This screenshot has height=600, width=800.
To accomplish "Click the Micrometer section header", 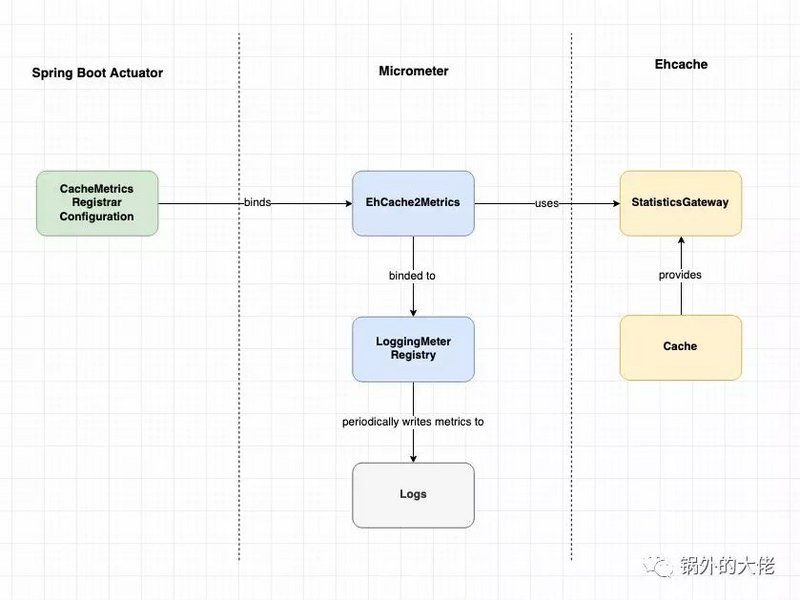I will (412, 71).
